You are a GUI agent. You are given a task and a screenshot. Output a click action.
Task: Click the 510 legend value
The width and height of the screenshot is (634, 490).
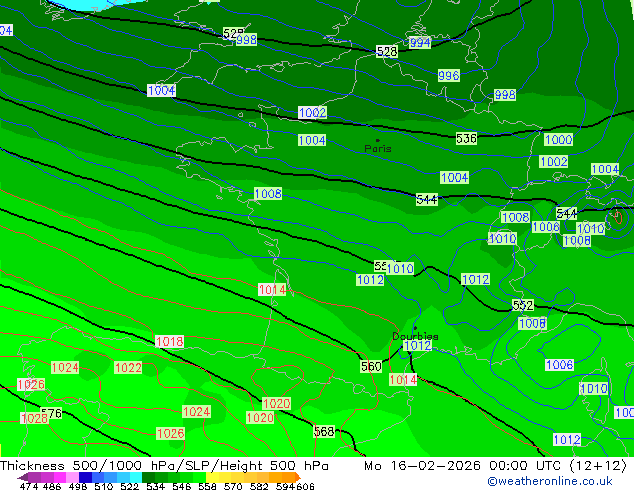(104, 486)
